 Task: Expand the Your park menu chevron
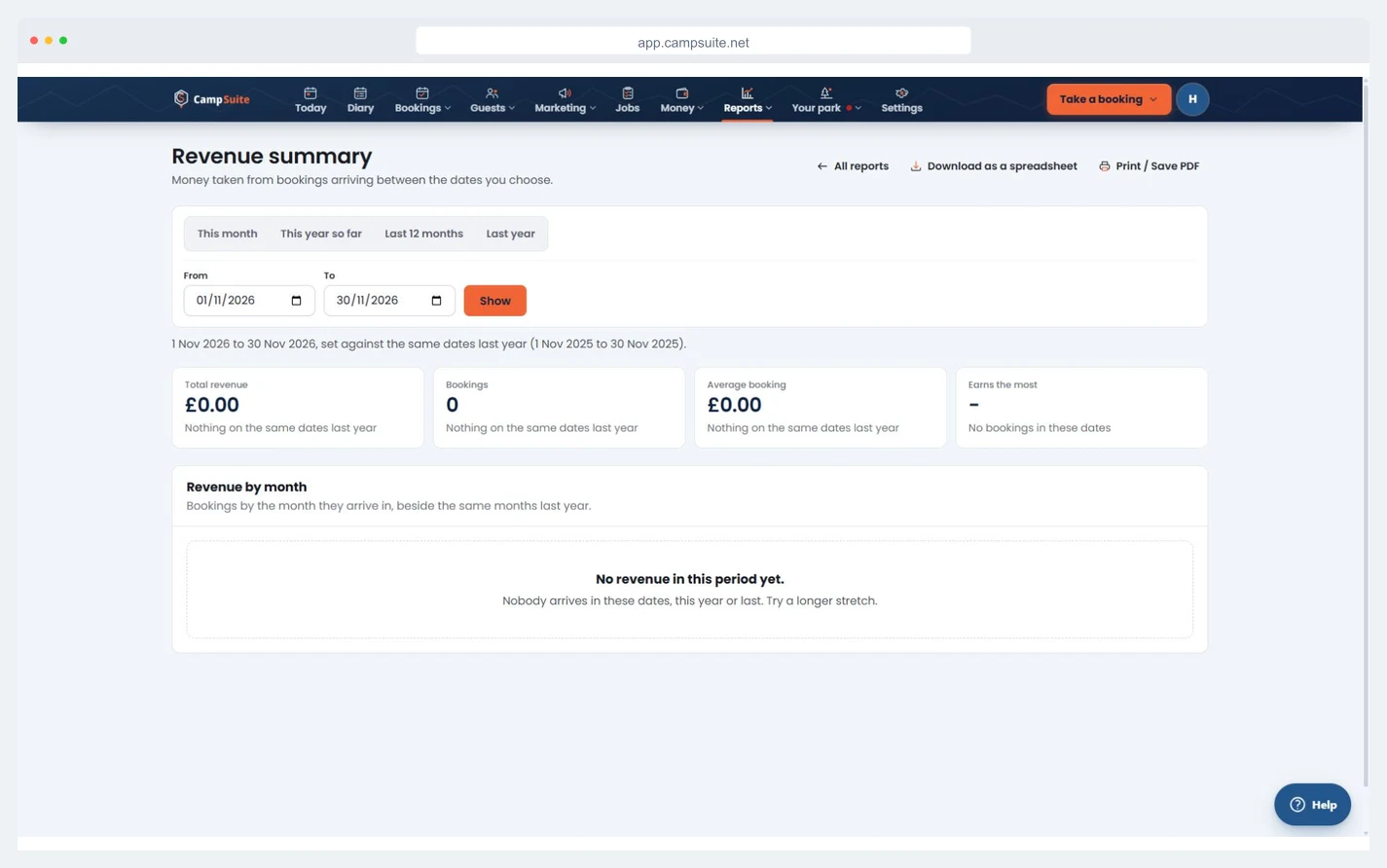(858, 108)
